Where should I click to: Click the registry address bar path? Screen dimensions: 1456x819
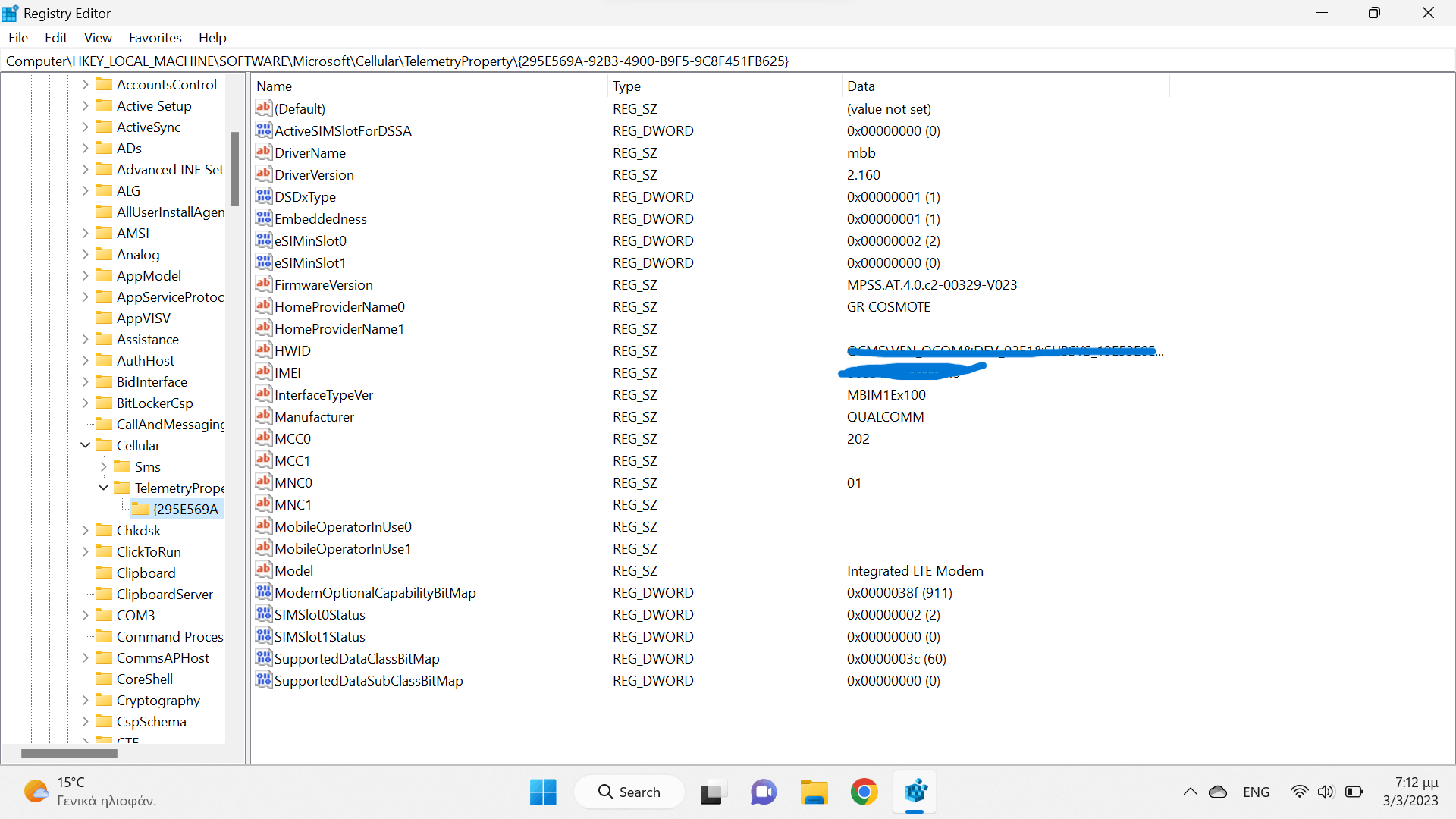(x=397, y=61)
